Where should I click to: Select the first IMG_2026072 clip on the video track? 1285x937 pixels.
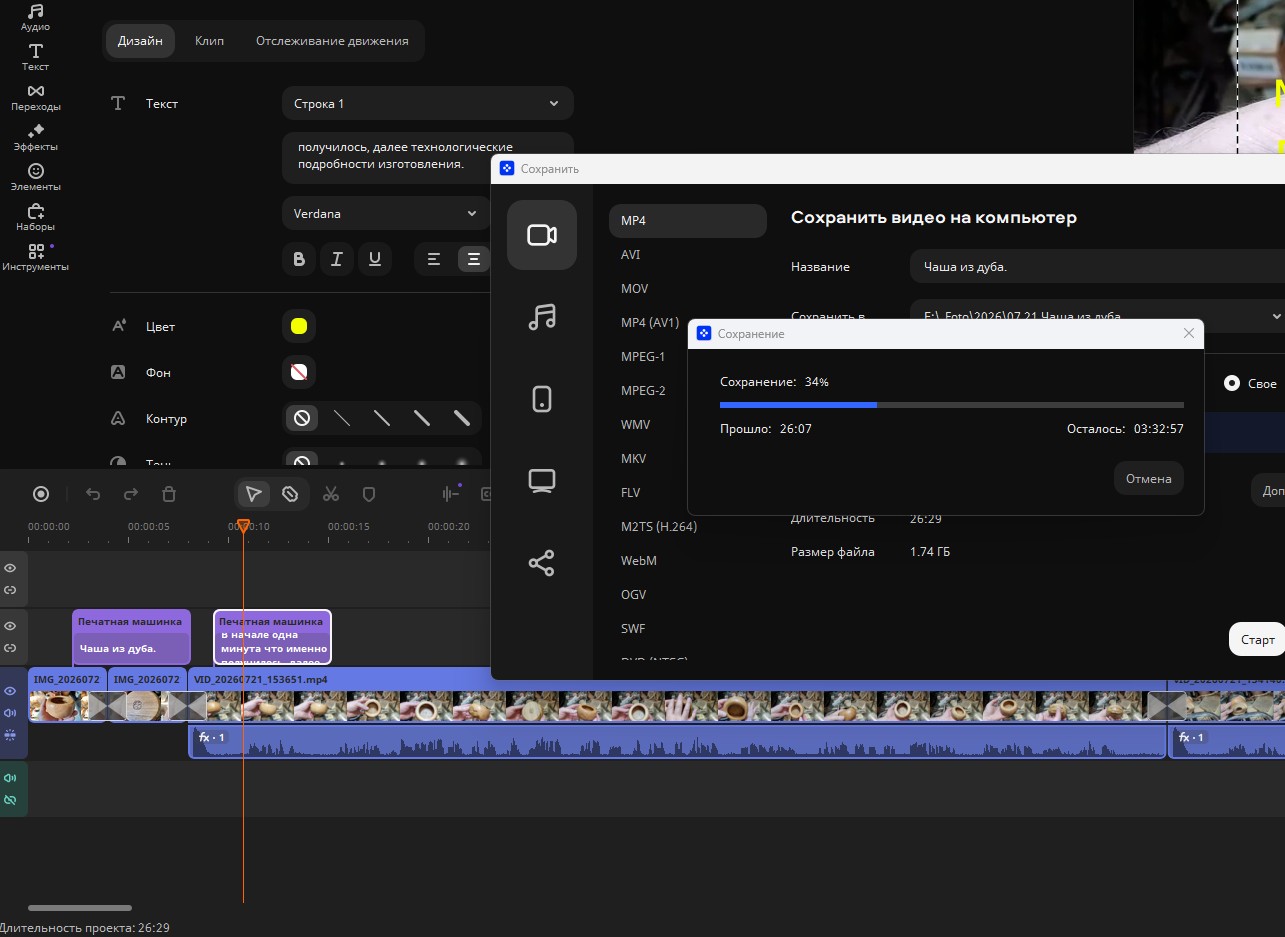coord(67,694)
